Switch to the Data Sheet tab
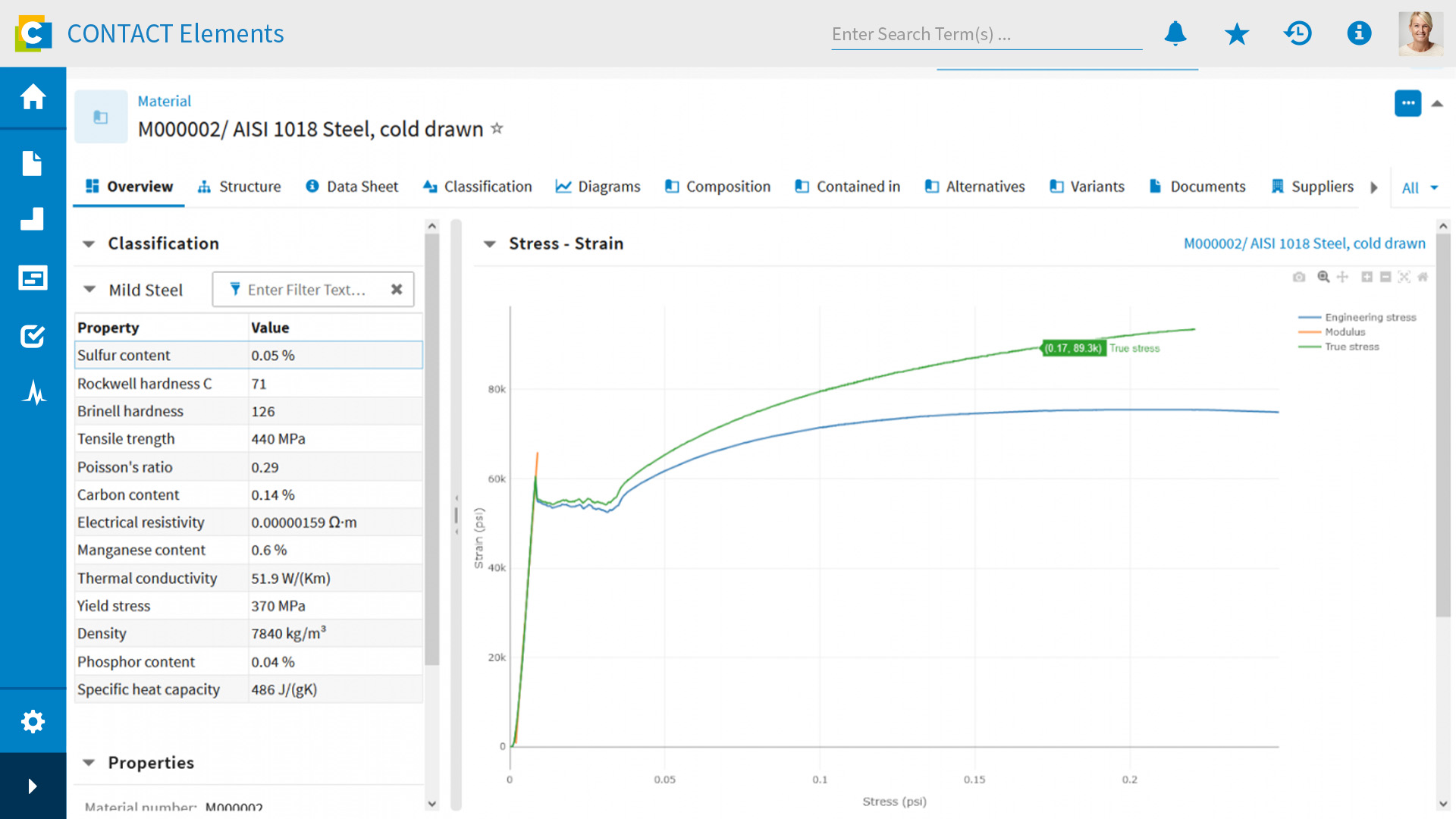The image size is (1456, 819). click(352, 187)
